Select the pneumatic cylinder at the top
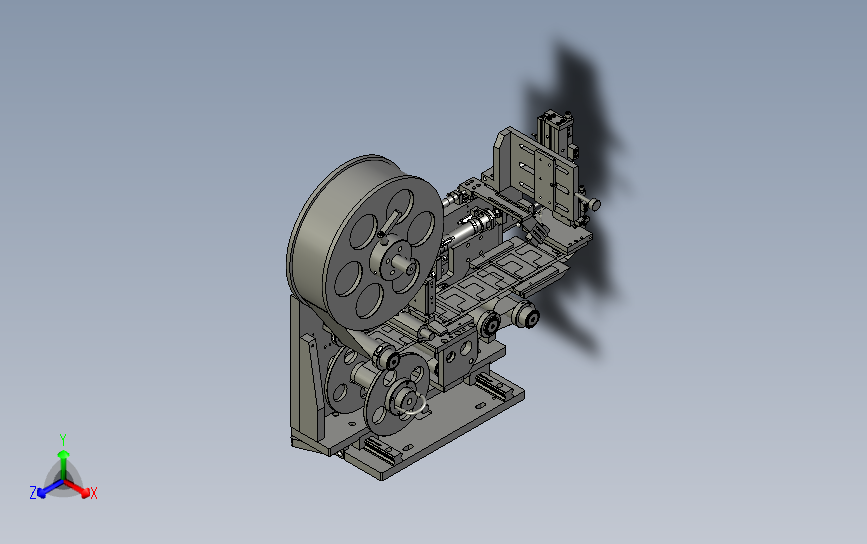Viewport: 867px width, 544px height. pyautogui.click(x=557, y=133)
